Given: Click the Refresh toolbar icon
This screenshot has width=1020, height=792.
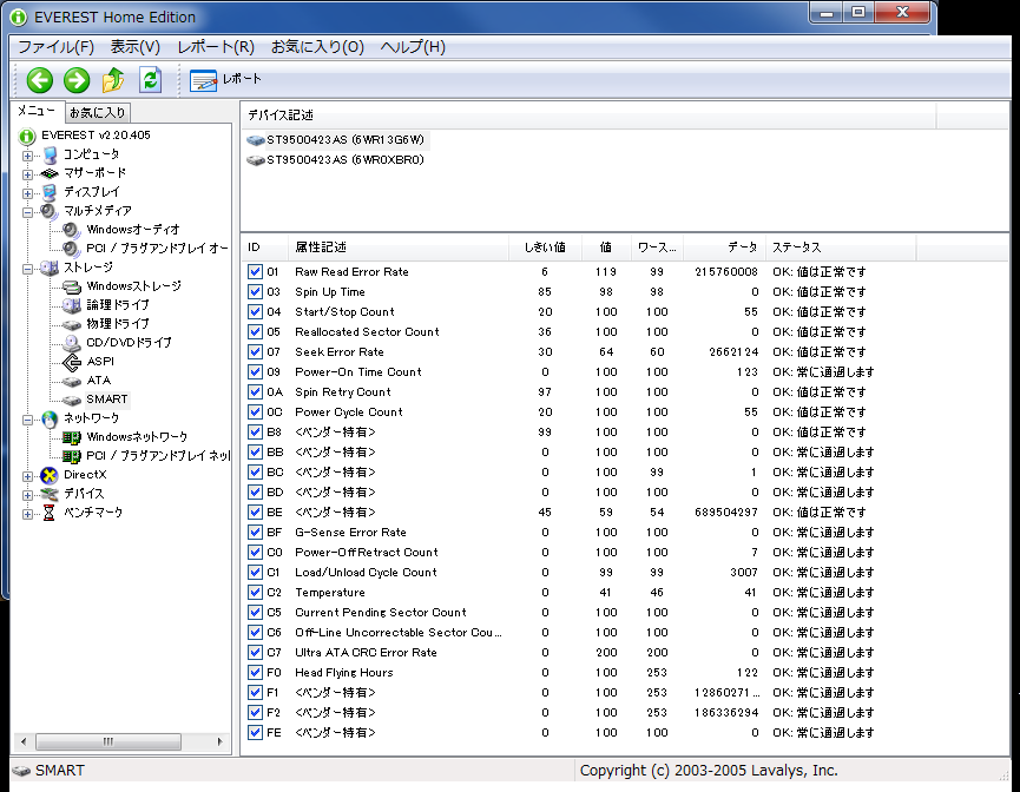Looking at the screenshot, I should 150,80.
